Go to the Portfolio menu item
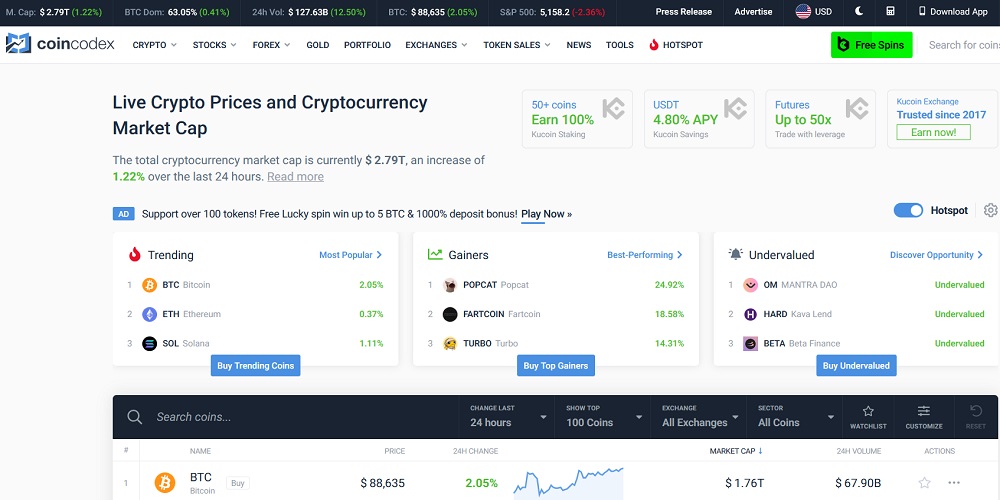 tap(367, 45)
